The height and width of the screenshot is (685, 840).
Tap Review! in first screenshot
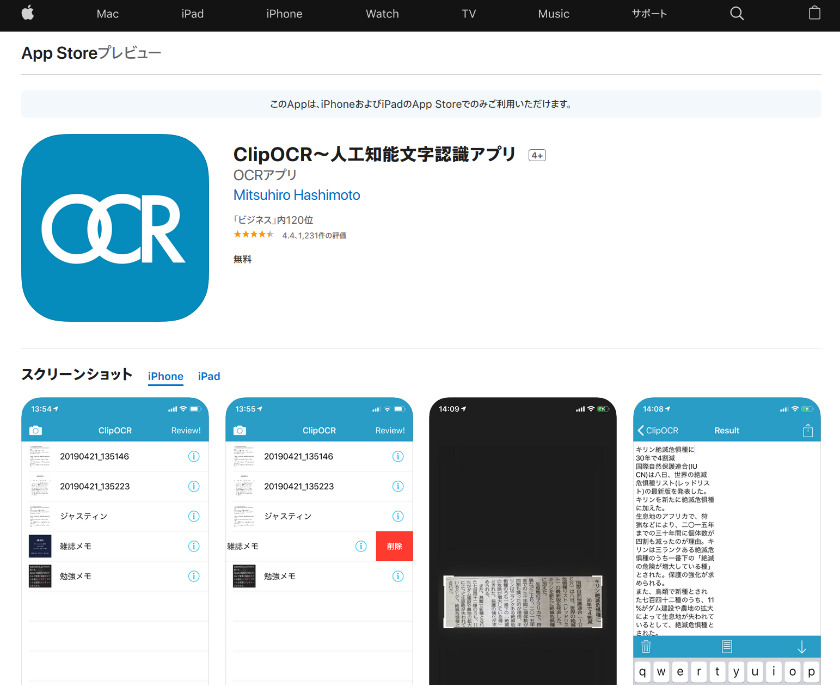click(x=186, y=430)
